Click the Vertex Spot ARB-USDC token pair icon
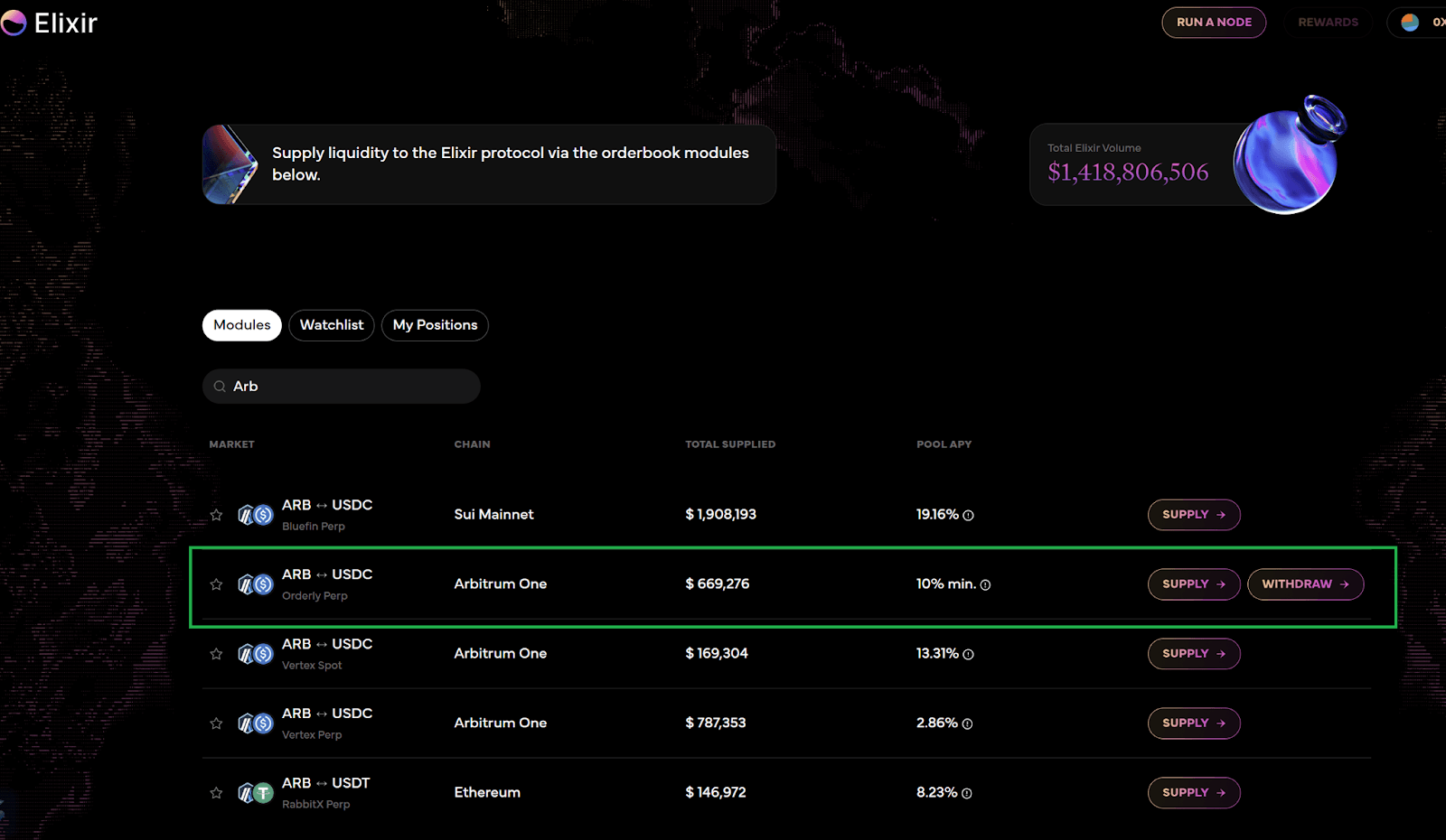 coord(255,654)
